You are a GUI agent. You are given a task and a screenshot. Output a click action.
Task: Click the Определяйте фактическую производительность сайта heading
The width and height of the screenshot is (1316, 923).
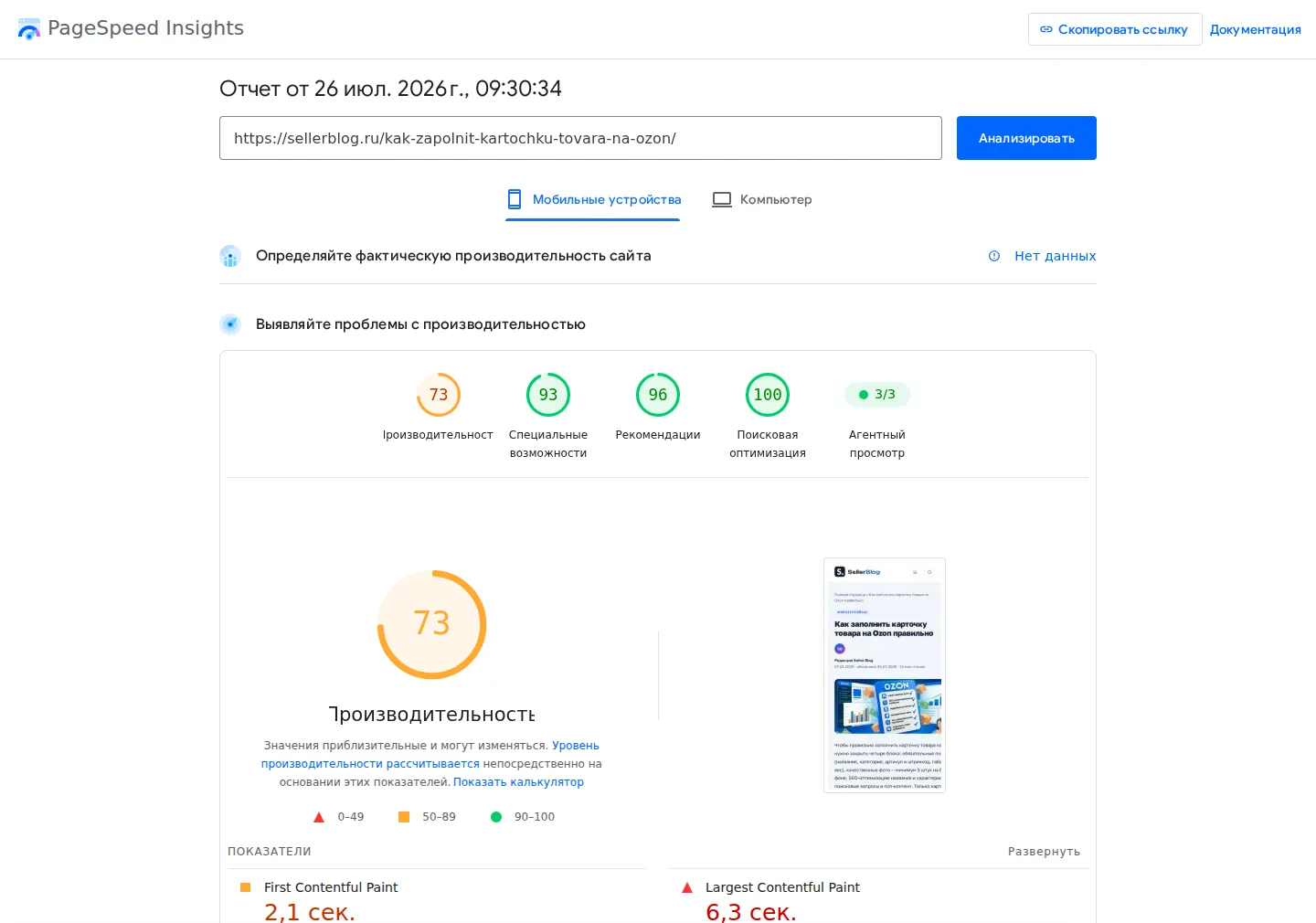tap(453, 256)
